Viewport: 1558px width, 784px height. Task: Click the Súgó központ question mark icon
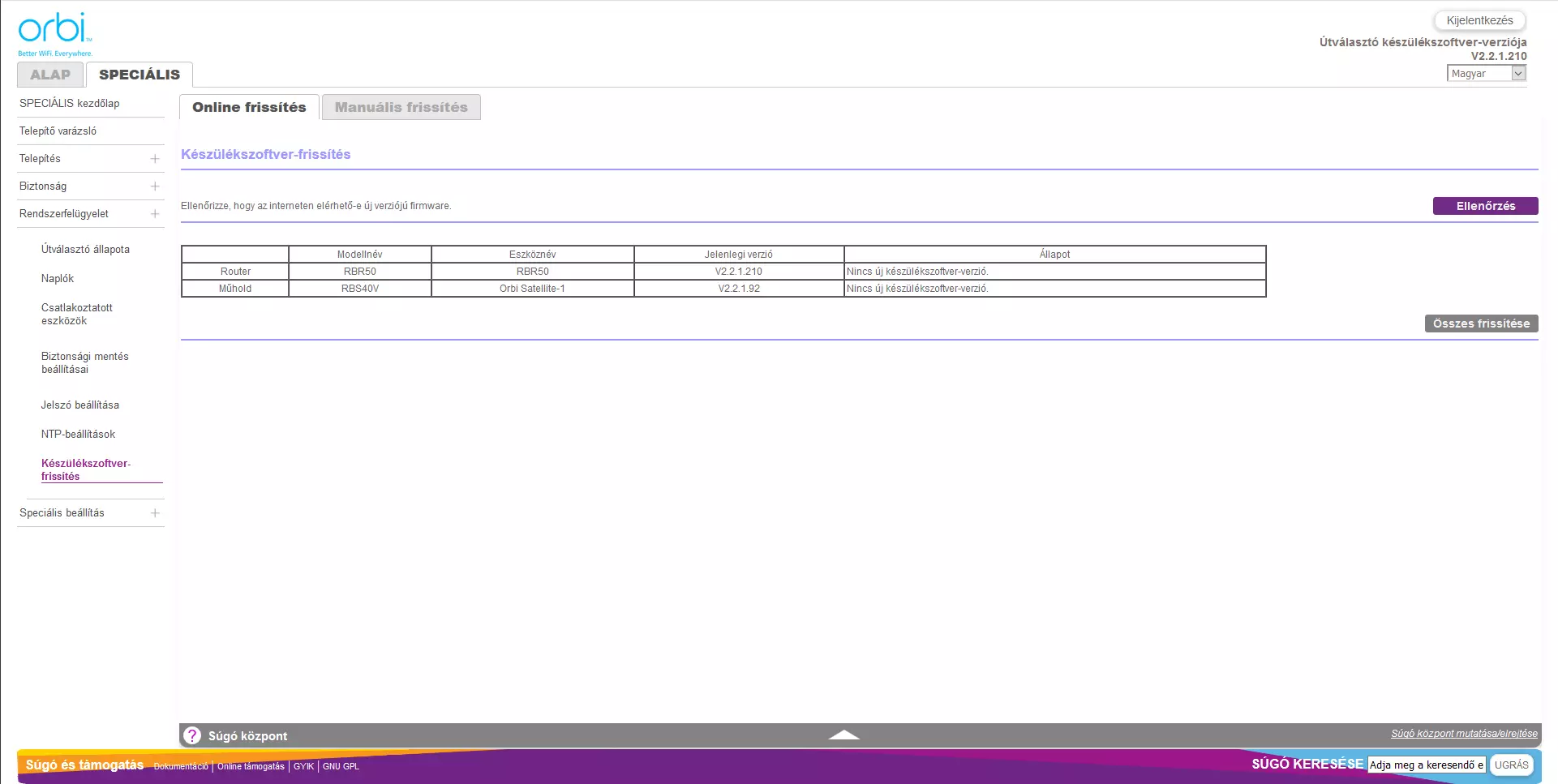(192, 735)
